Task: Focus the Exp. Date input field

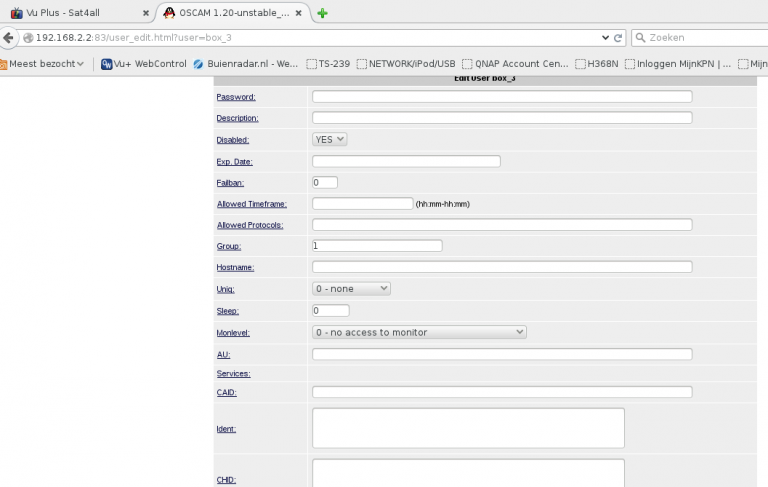Action: tap(406, 161)
